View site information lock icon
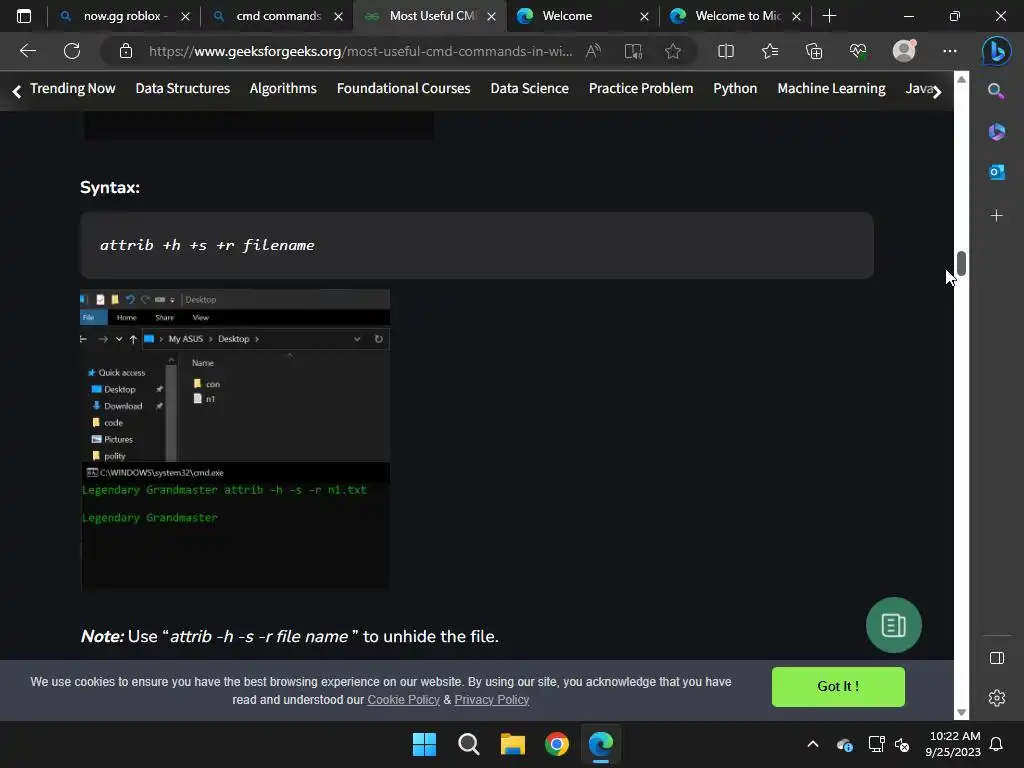 pos(126,51)
